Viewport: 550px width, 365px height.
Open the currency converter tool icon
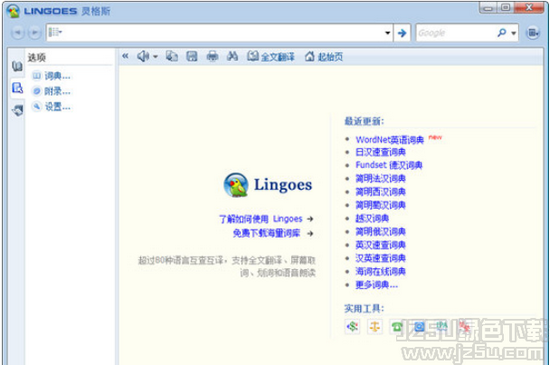click(x=353, y=326)
